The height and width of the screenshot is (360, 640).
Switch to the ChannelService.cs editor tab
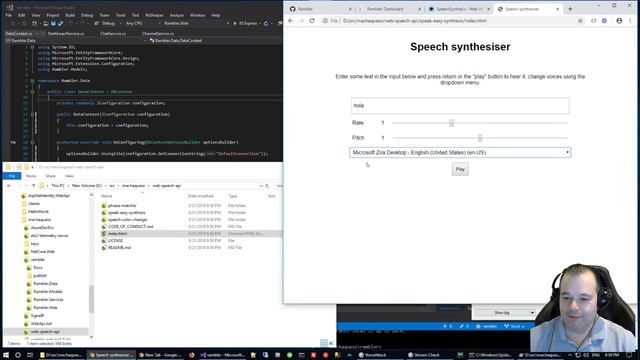click(x=158, y=33)
